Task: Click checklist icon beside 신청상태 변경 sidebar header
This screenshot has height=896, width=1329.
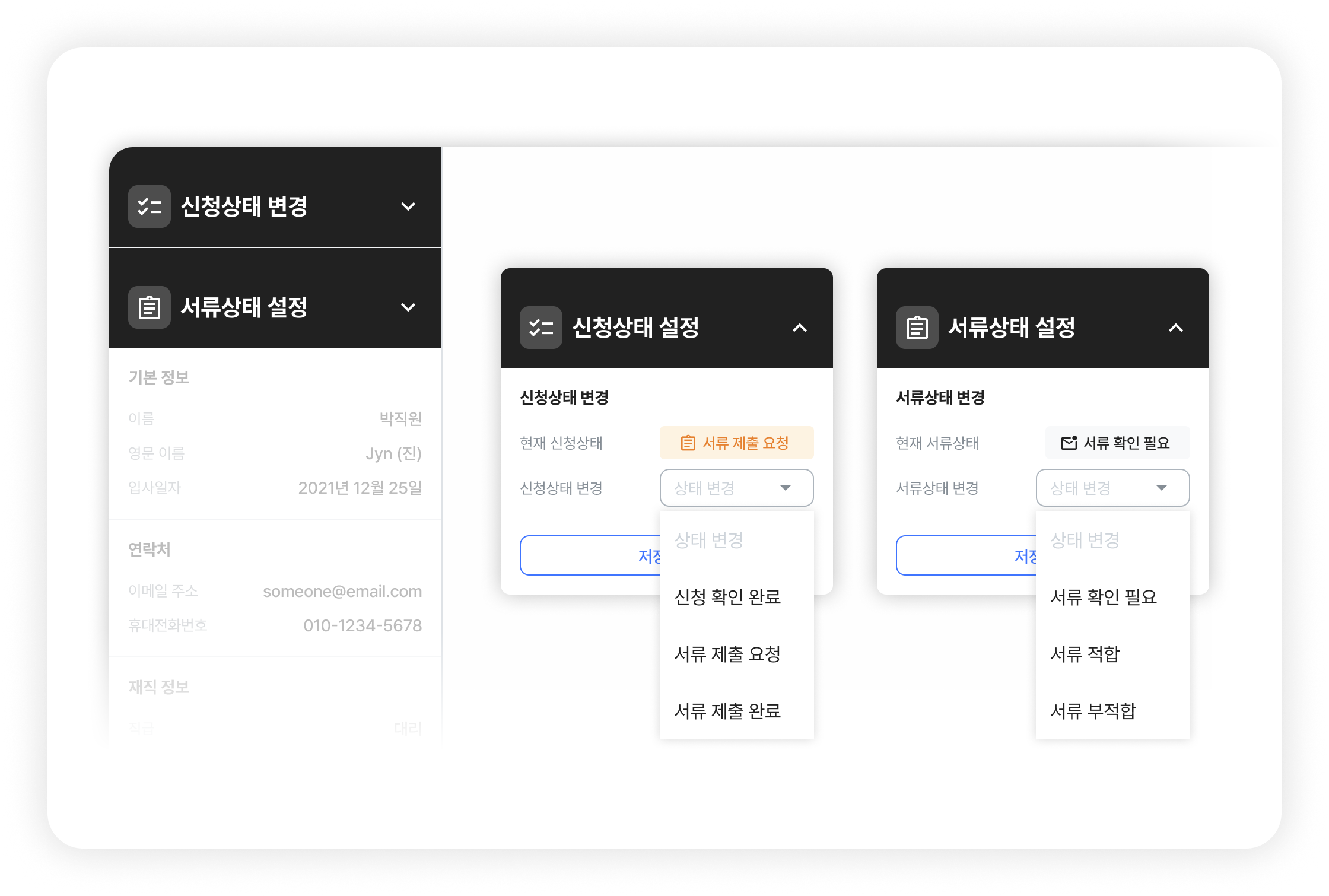Action: [x=150, y=206]
